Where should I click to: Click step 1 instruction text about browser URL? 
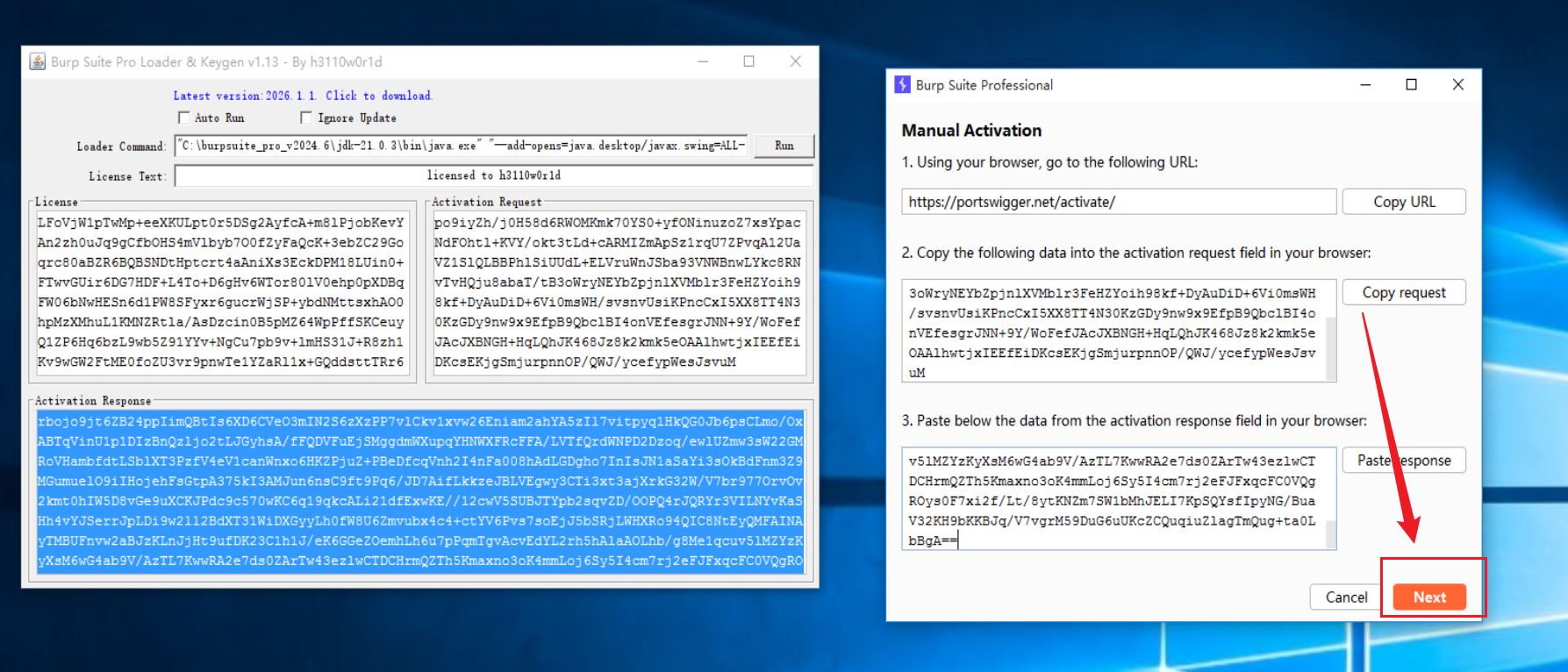[x=1049, y=162]
